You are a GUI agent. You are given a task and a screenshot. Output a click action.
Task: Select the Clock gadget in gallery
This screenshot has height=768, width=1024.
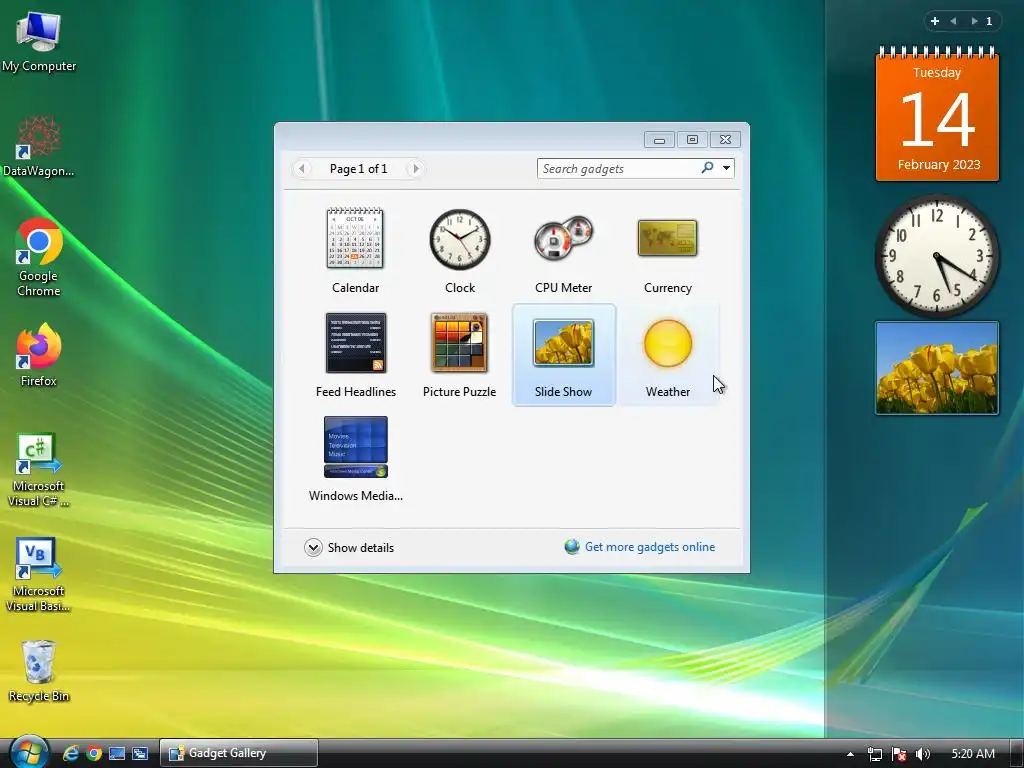460,251
